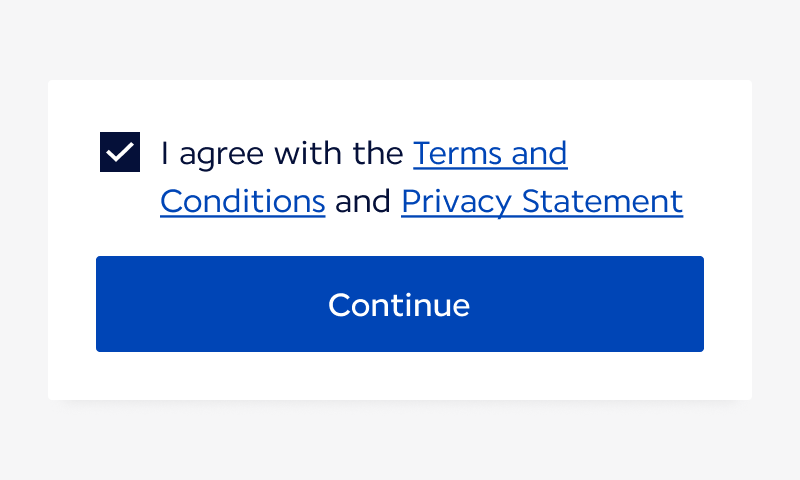Image resolution: width=800 pixels, height=480 pixels.
Task: Open the Terms and Conditions link
Action: (490, 153)
